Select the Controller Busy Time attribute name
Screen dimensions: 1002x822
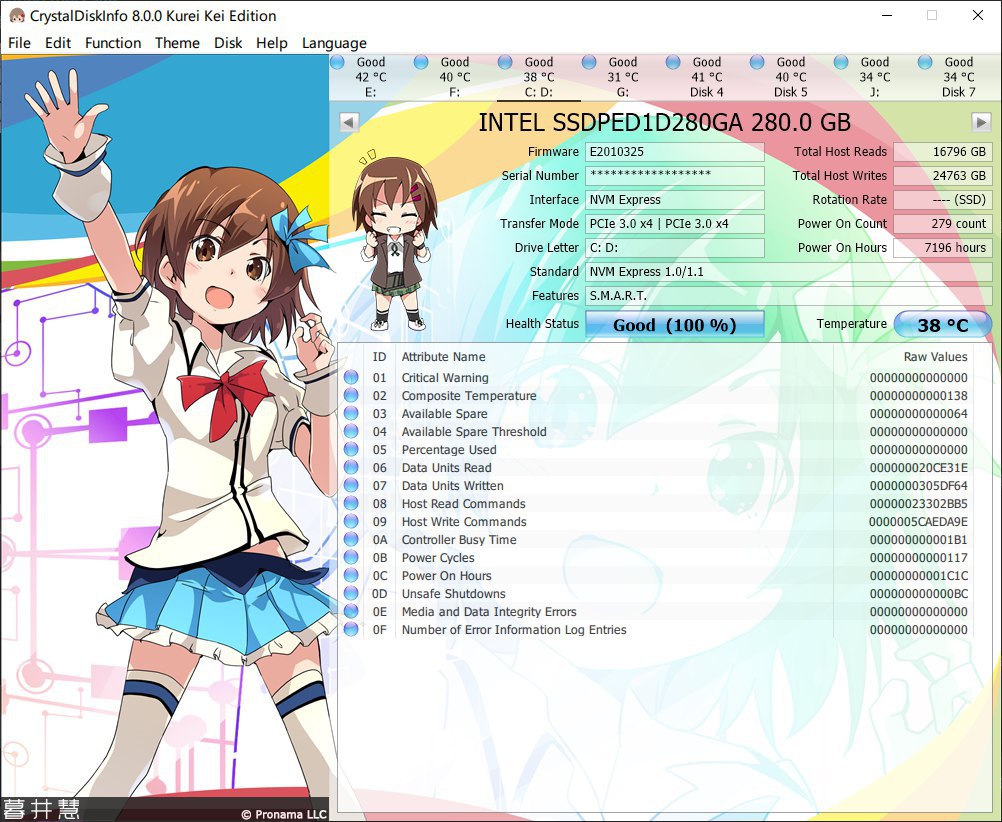(459, 539)
